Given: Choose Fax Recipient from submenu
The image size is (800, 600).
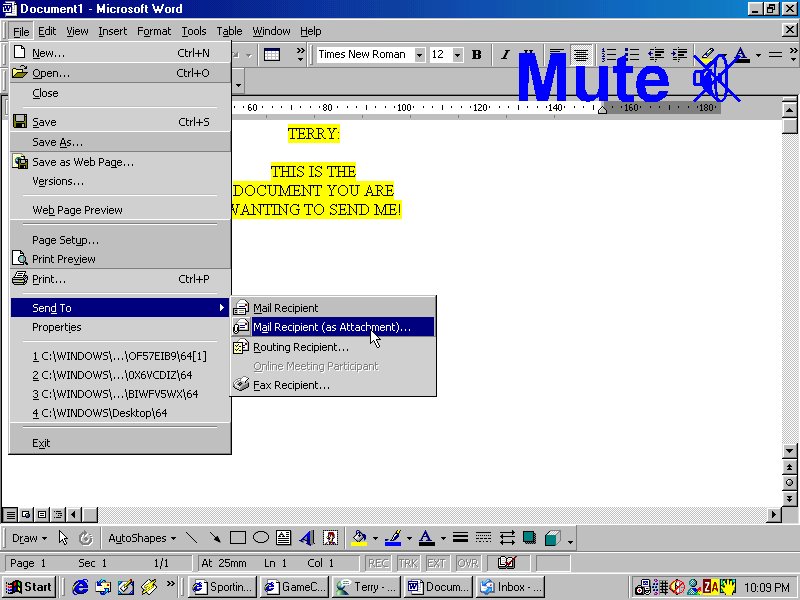Looking at the screenshot, I should click(334, 385).
